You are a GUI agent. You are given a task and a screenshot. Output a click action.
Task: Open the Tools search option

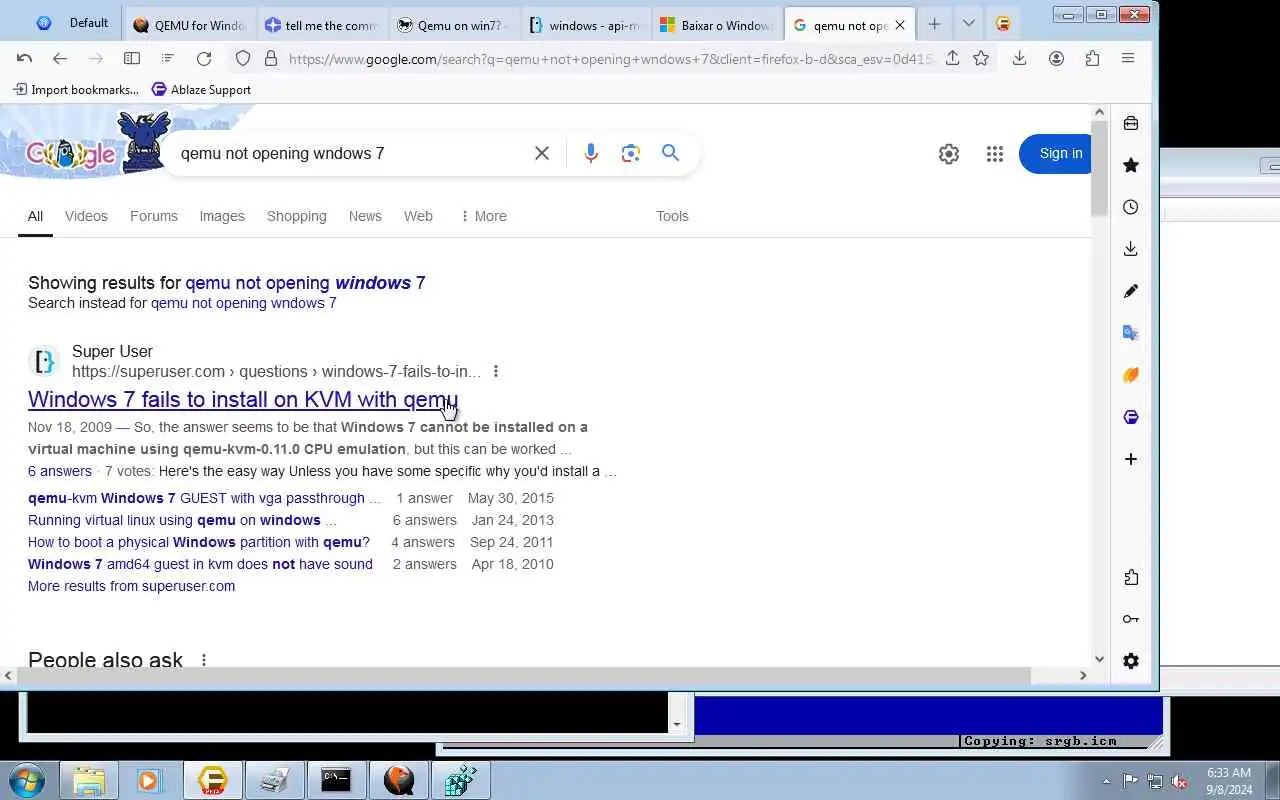pos(672,216)
